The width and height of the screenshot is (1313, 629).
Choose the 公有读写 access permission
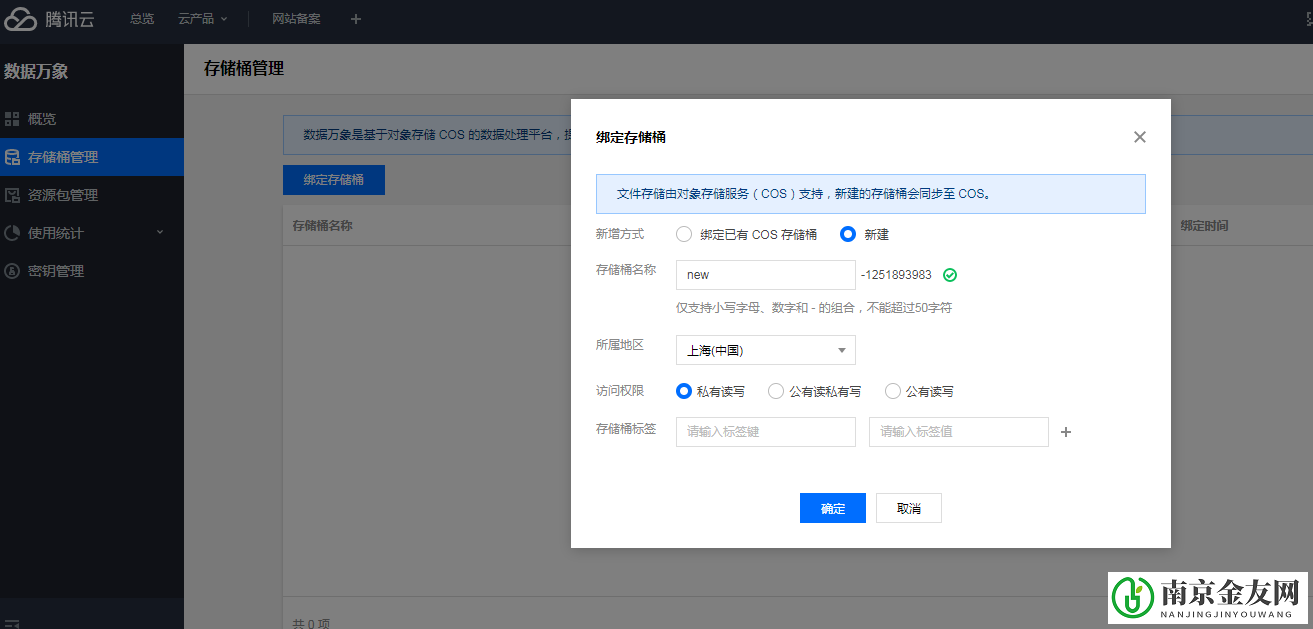point(892,391)
